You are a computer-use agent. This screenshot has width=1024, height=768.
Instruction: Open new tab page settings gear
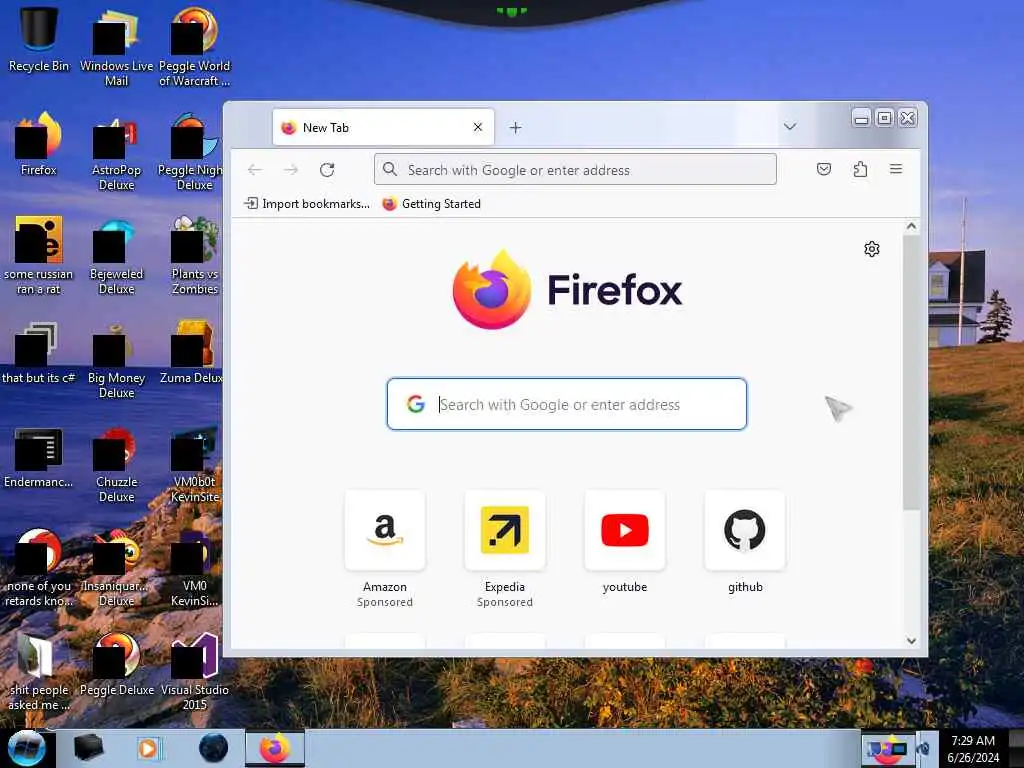pyautogui.click(x=872, y=249)
